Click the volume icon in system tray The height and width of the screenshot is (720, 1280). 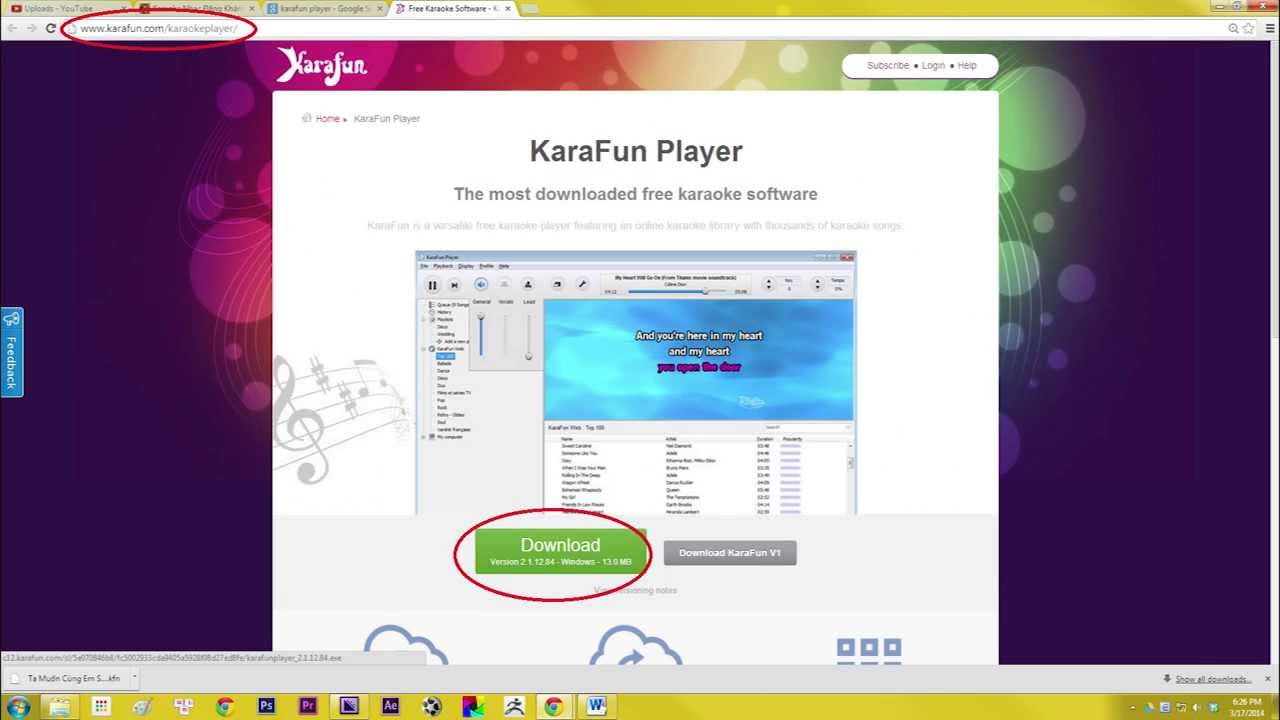pos(1196,707)
